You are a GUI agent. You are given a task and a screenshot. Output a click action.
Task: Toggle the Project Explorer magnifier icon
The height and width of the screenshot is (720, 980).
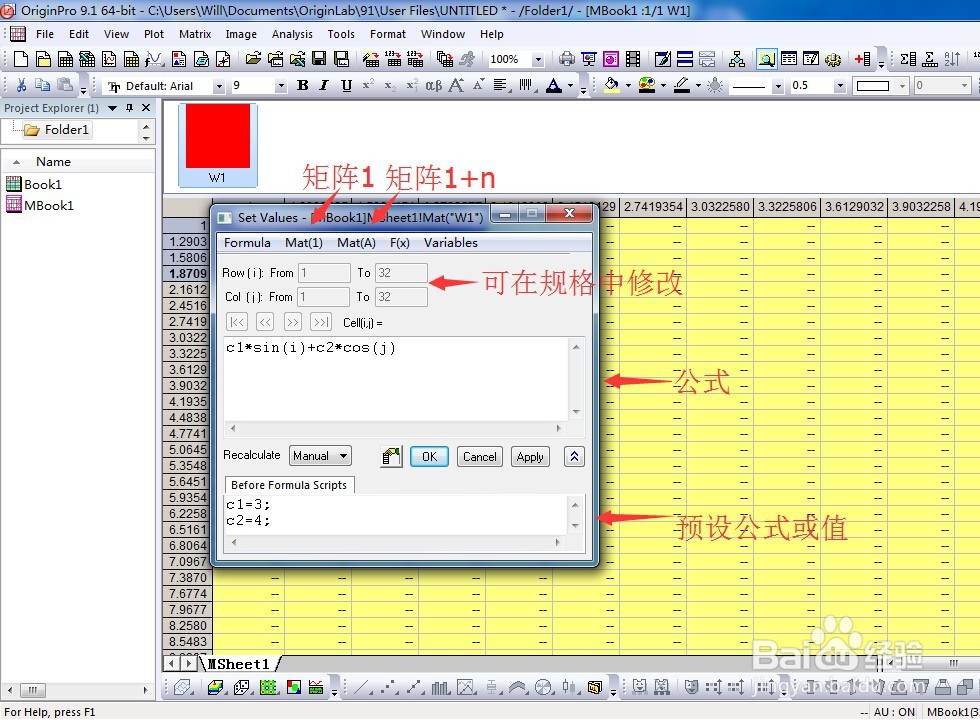pyautogui.click(x=766, y=59)
